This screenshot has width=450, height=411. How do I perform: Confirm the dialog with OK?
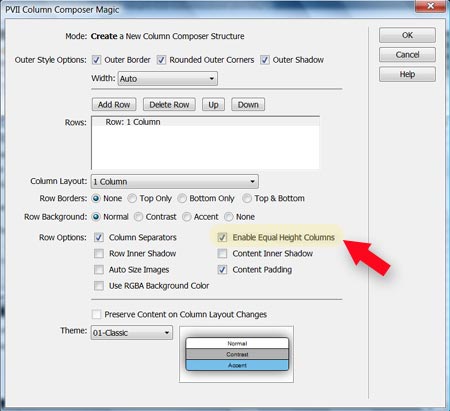(407, 35)
